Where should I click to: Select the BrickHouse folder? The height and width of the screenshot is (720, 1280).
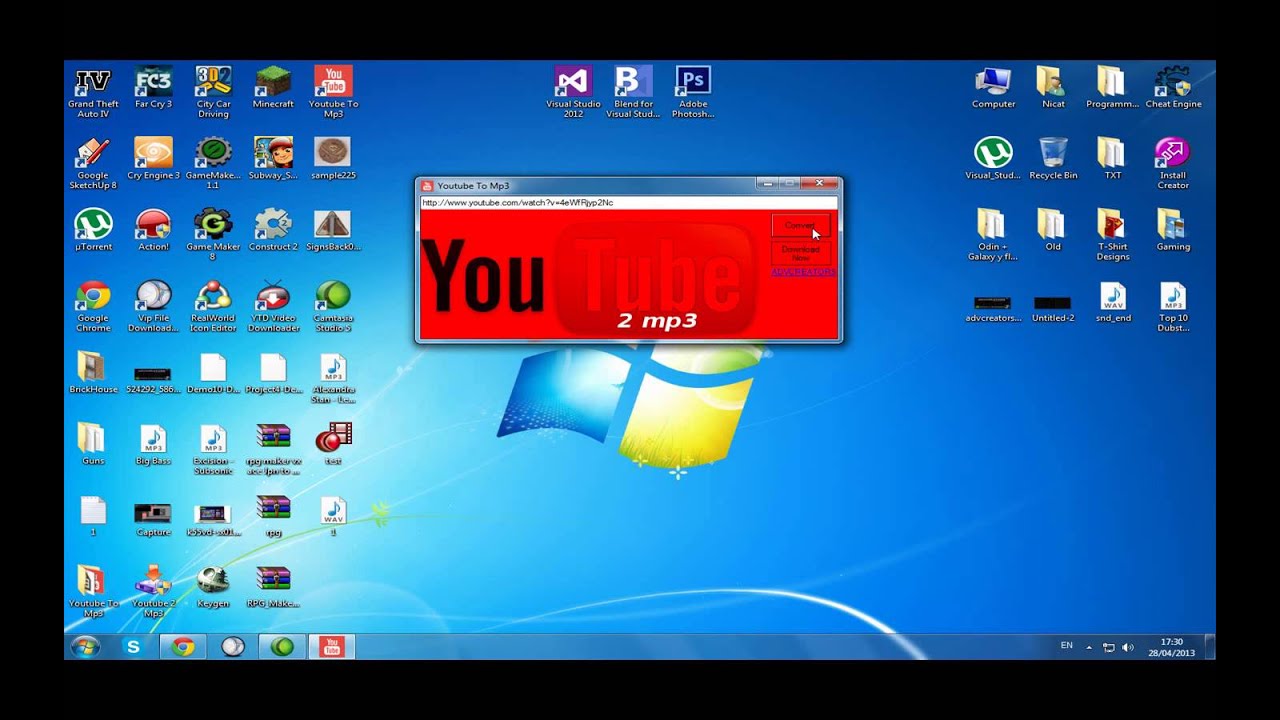93,372
